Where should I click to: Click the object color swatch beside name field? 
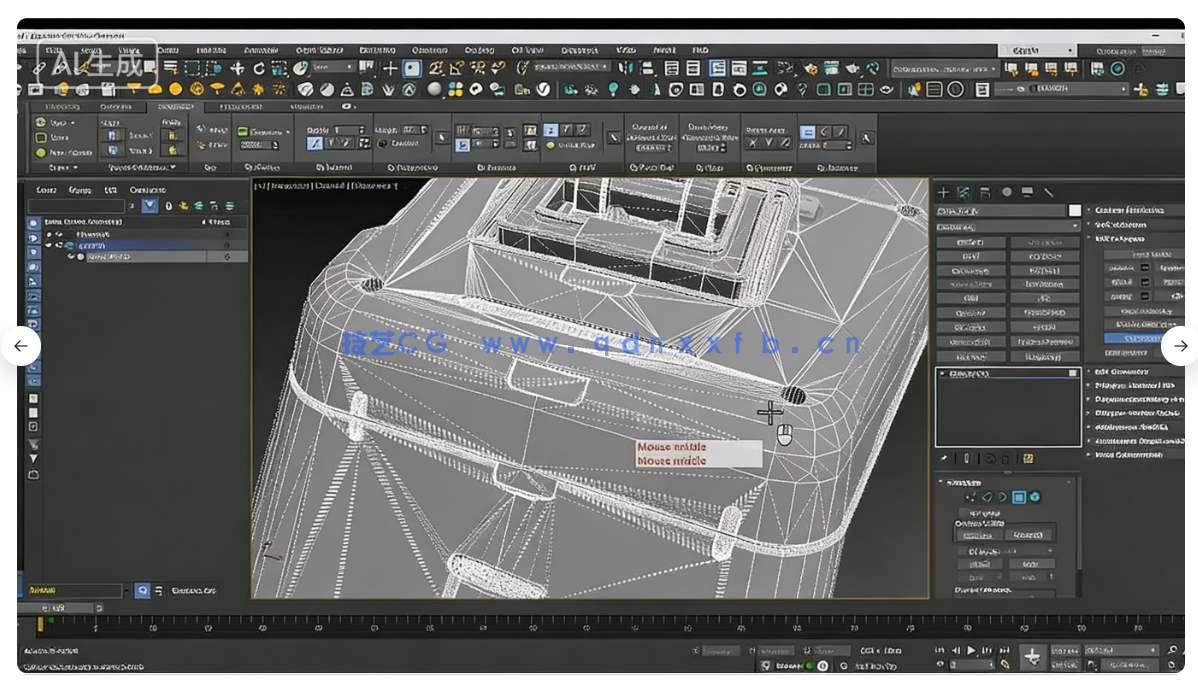1075,211
